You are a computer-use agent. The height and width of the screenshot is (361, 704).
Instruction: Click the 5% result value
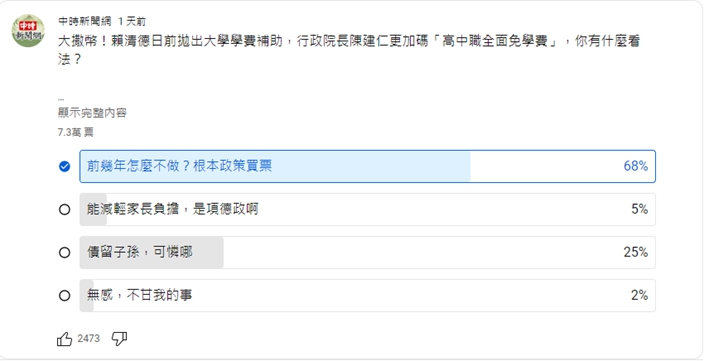(x=639, y=209)
